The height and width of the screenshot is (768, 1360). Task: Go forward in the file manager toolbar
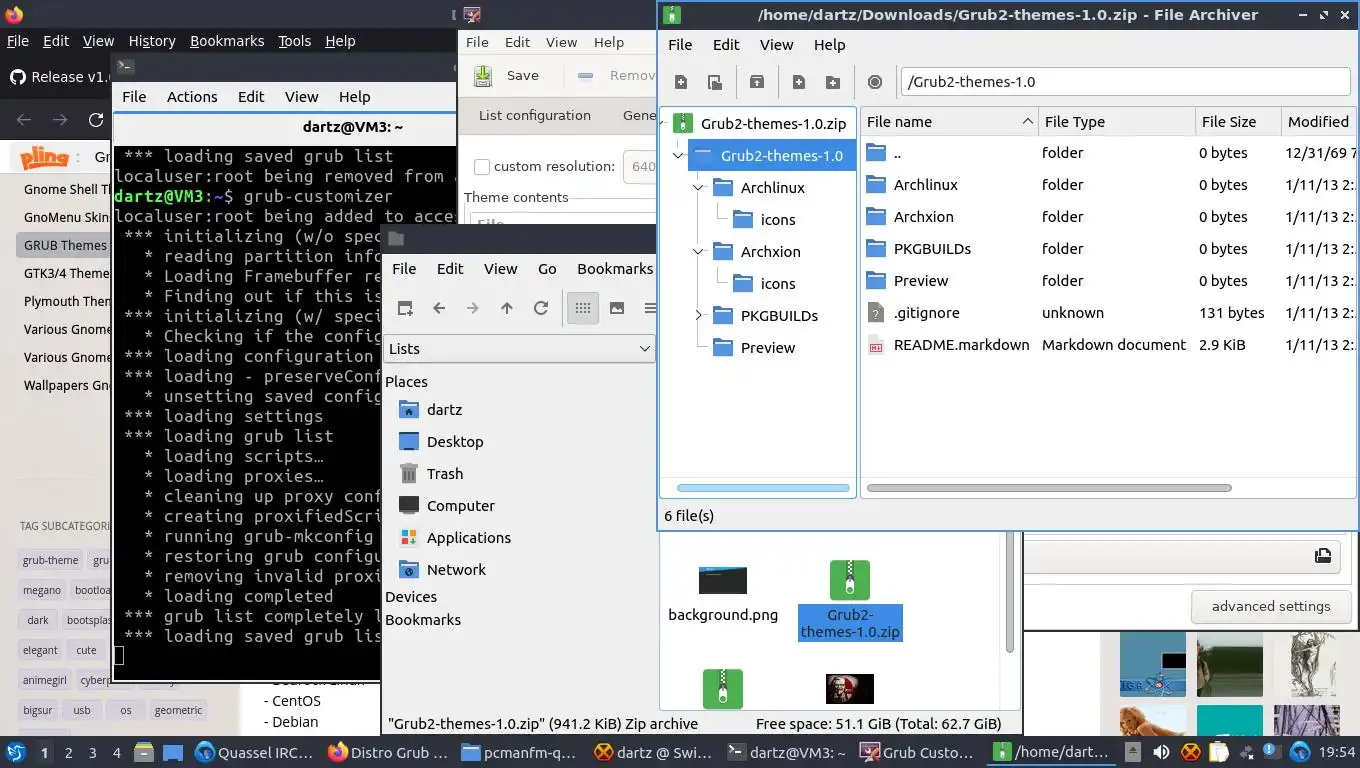pyautogui.click(x=473, y=308)
